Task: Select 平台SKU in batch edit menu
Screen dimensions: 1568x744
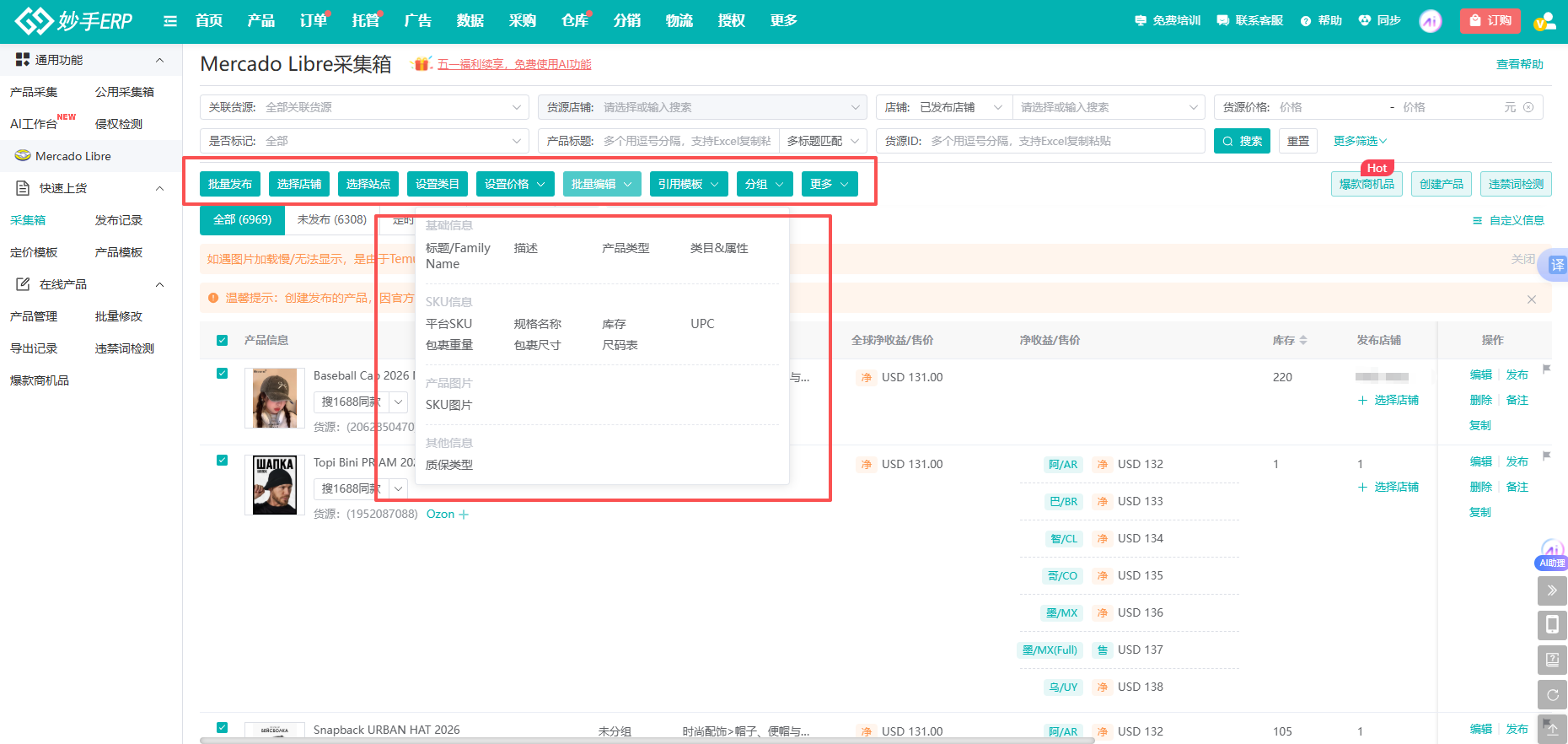Action: point(448,324)
